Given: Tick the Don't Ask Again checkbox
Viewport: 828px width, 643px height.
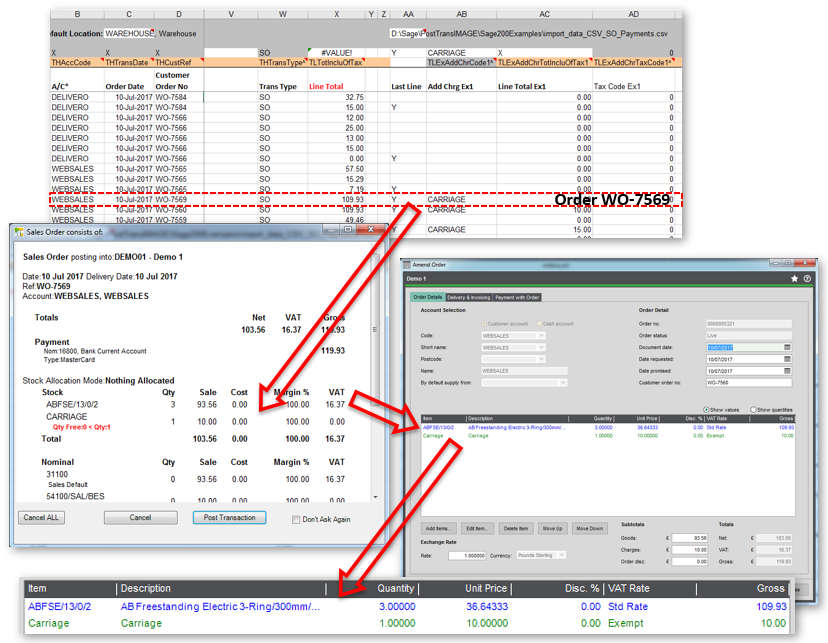Looking at the screenshot, I should (296, 519).
